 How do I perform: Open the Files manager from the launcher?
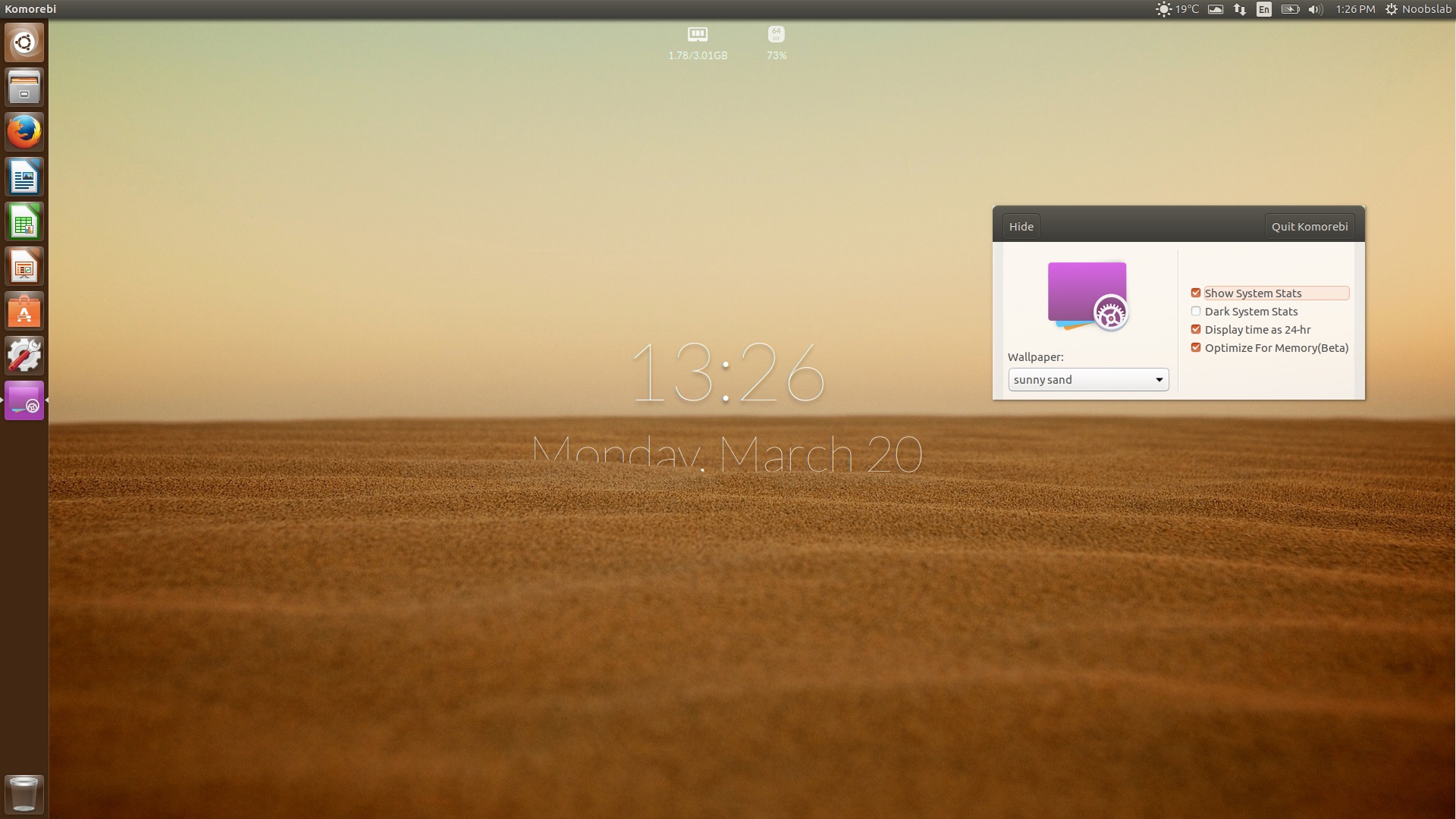[24, 87]
